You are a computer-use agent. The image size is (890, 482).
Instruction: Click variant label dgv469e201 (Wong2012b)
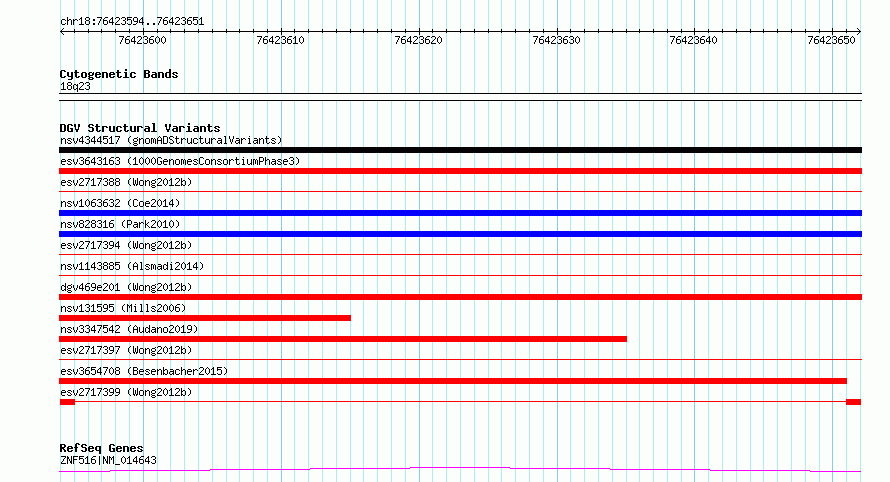tap(126, 287)
